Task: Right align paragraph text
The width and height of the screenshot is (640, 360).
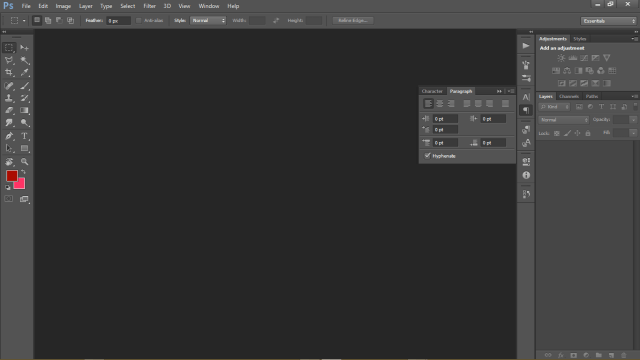Action: point(451,104)
